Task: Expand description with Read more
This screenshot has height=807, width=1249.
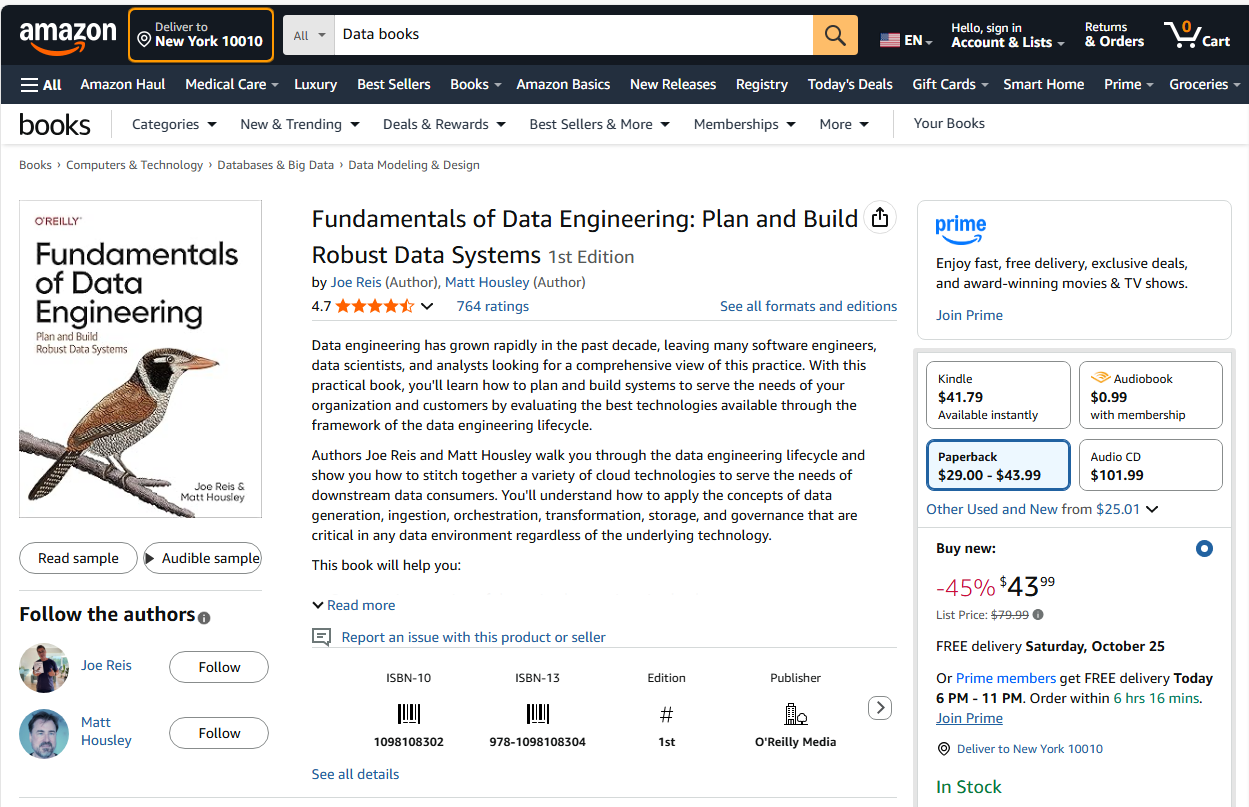Action: (x=353, y=605)
